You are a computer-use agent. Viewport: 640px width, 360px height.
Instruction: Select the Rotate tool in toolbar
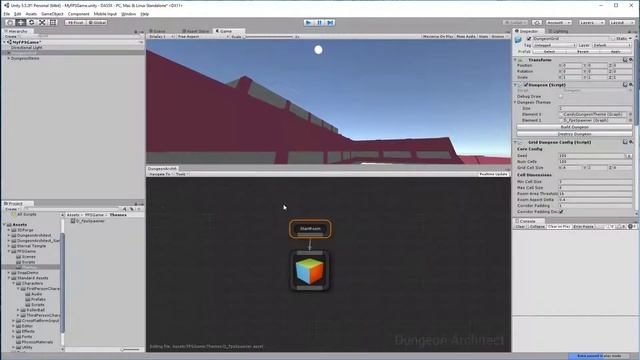point(31,22)
